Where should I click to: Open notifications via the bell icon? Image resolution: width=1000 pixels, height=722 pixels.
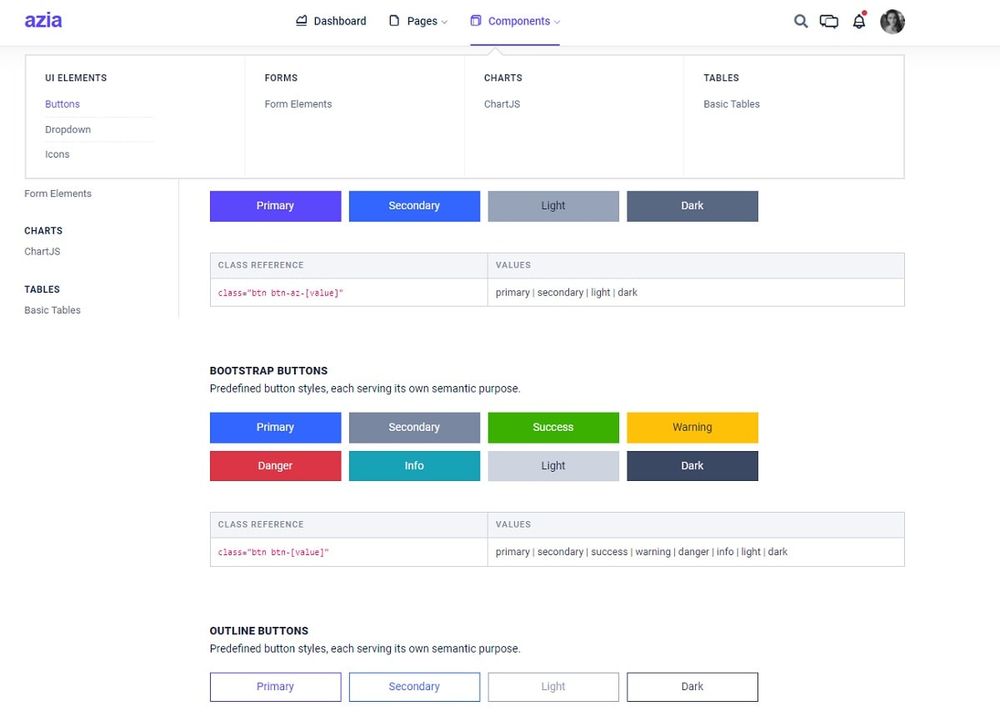[x=859, y=20]
